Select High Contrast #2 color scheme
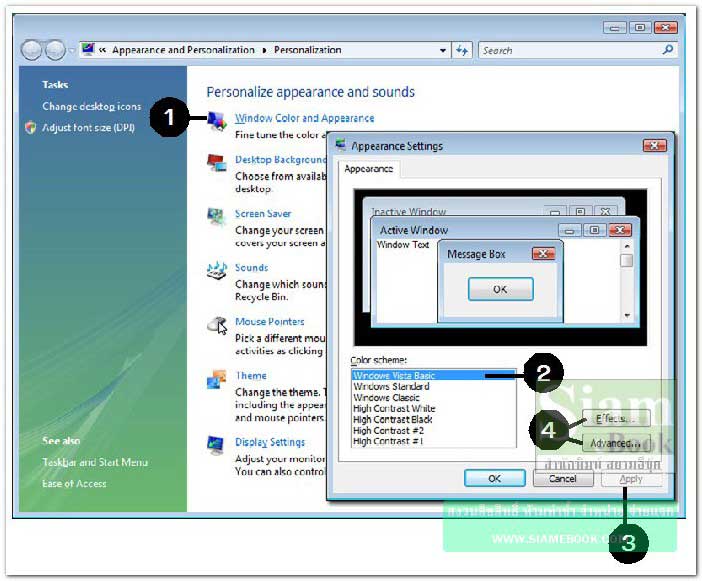 [433, 430]
